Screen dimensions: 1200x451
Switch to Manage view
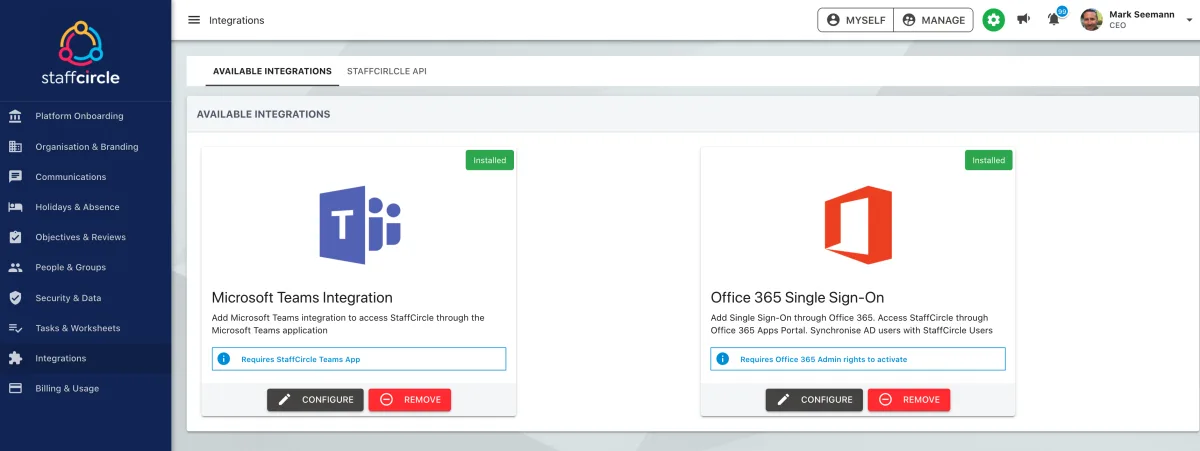[x=934, y=20]
